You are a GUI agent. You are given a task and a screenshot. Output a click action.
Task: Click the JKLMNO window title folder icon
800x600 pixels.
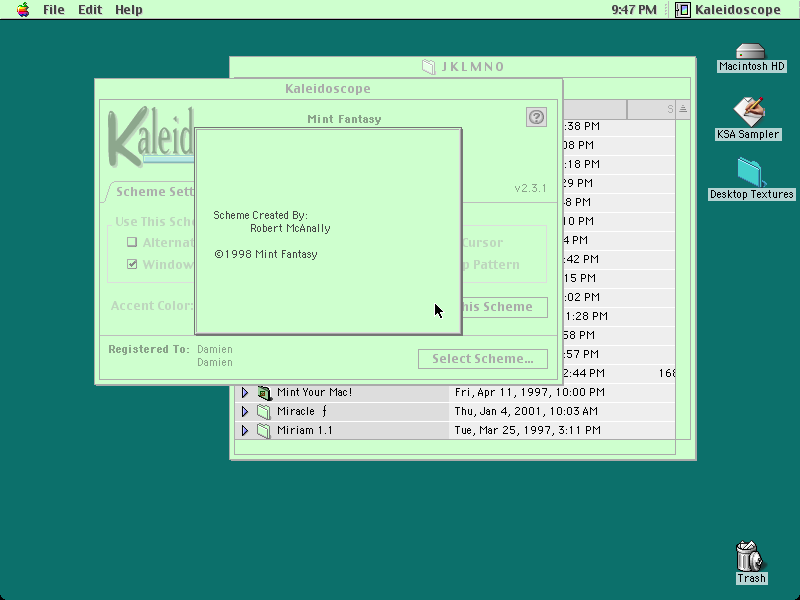point(429,67)
